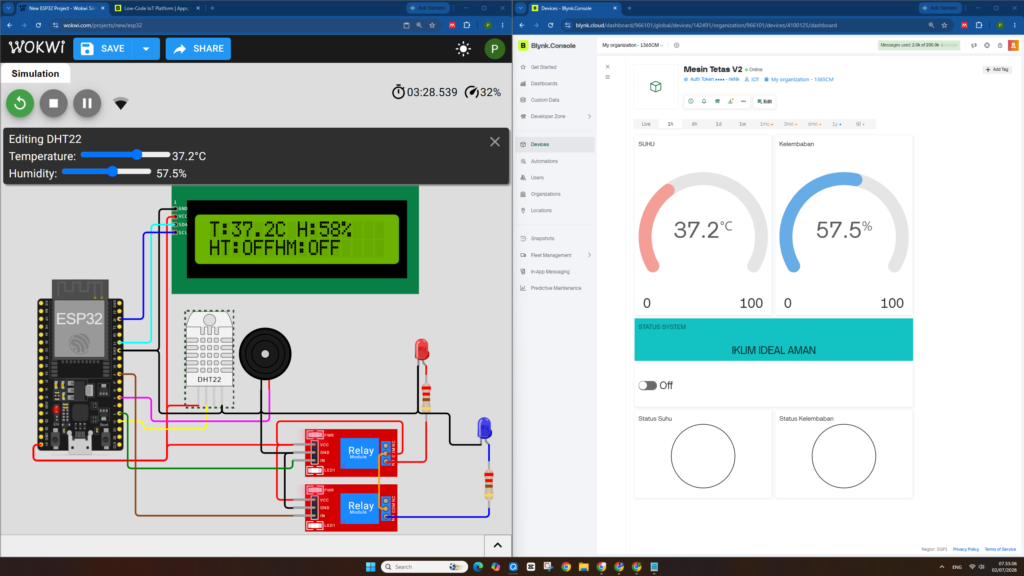Screen dimensions: 1024x576
Task: Click the WiFi status icon in Wokwi
Action: tap(121, 104)
